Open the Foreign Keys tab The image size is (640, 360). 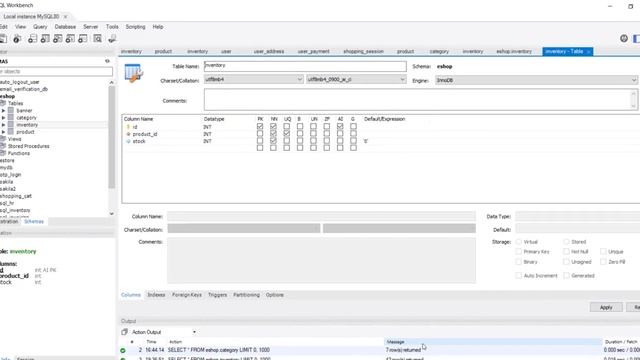(x=187, y=295)
